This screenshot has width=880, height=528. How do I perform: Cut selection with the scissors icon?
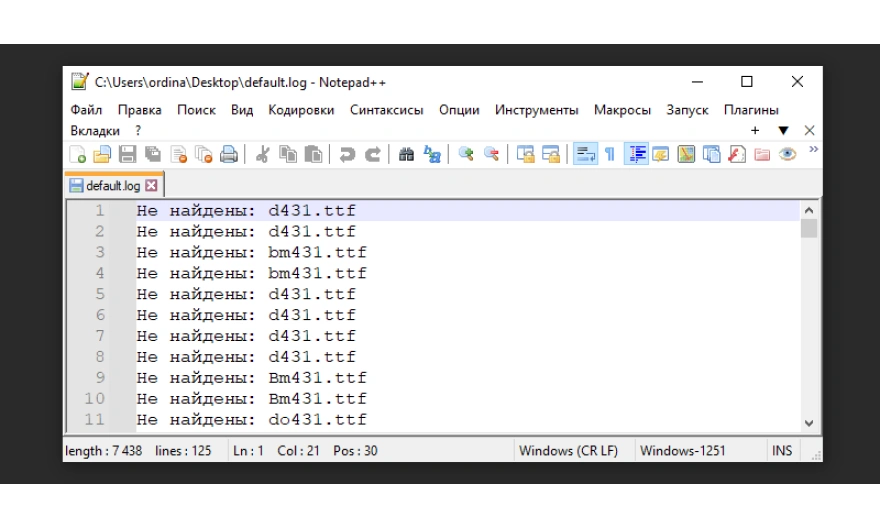(x=262, y=154)
